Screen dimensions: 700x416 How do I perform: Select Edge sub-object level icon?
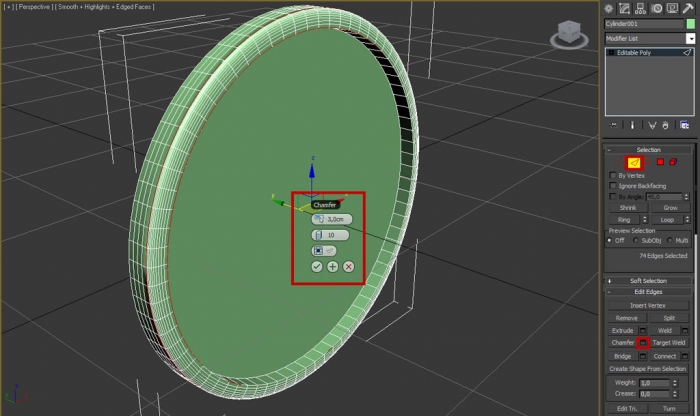[x=634, y=162]
